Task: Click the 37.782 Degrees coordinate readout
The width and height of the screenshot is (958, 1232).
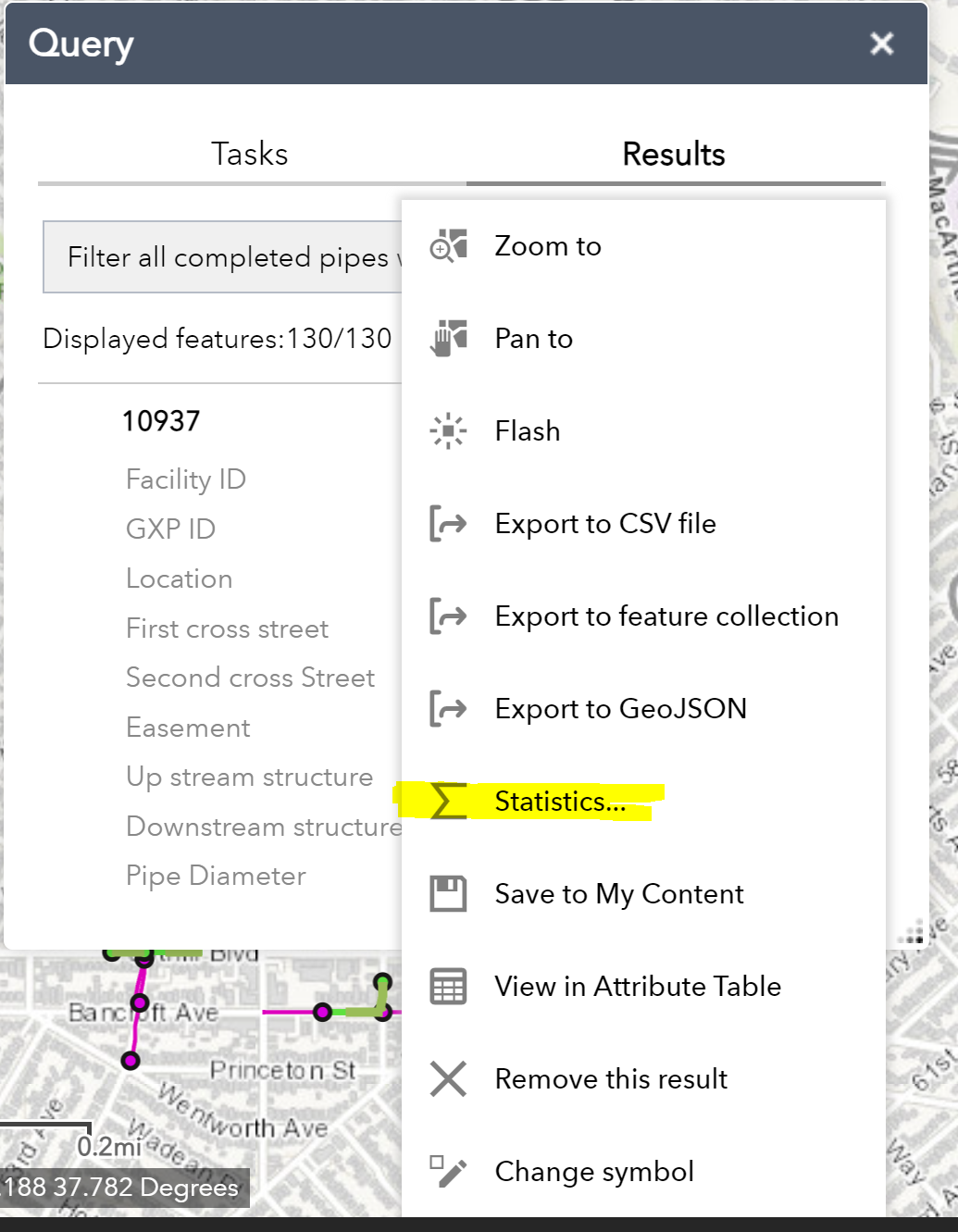Action: [123, 1188]
